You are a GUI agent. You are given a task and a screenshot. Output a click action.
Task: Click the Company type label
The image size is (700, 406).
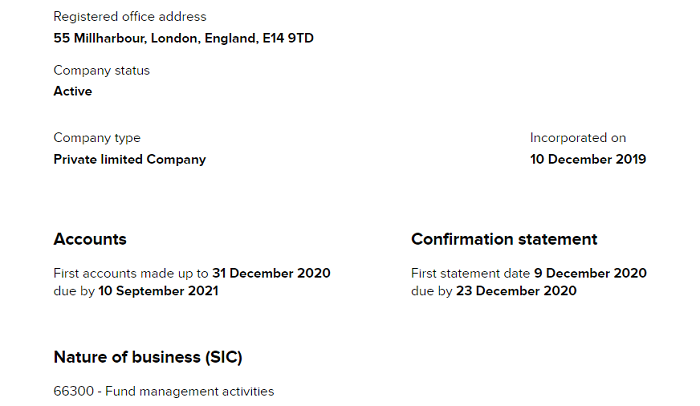point(96,138)
